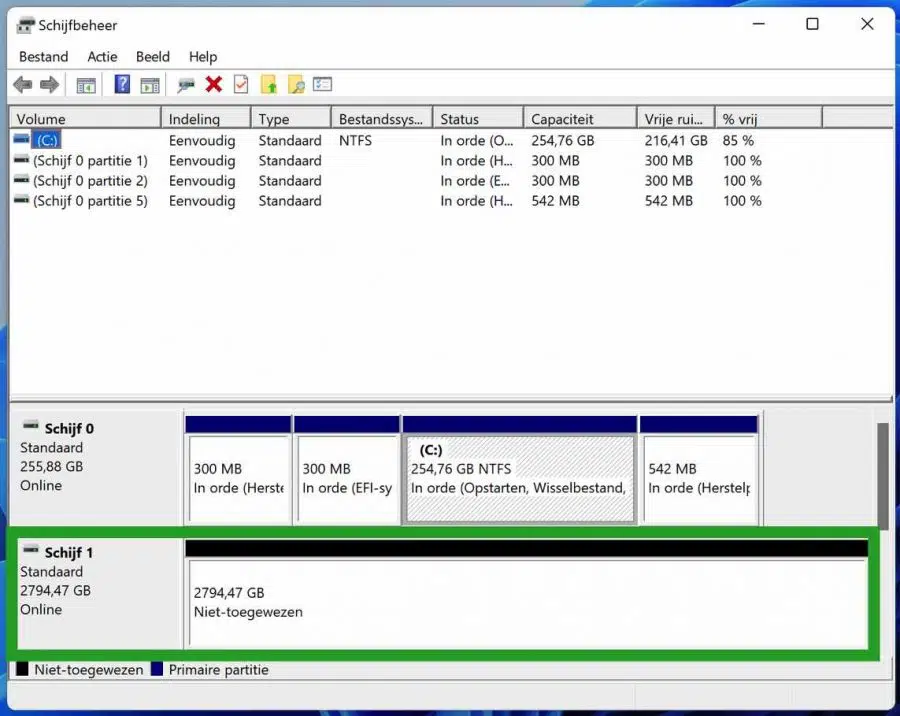This screenshot has width=900, height=716.
Task: Click the show/hide console tree icon
Action: 86,86
